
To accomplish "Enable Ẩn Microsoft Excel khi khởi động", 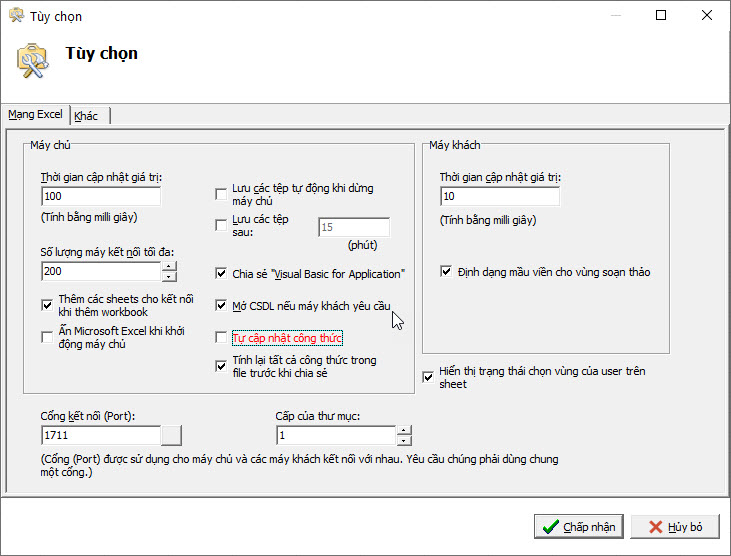I will point(47,337).
